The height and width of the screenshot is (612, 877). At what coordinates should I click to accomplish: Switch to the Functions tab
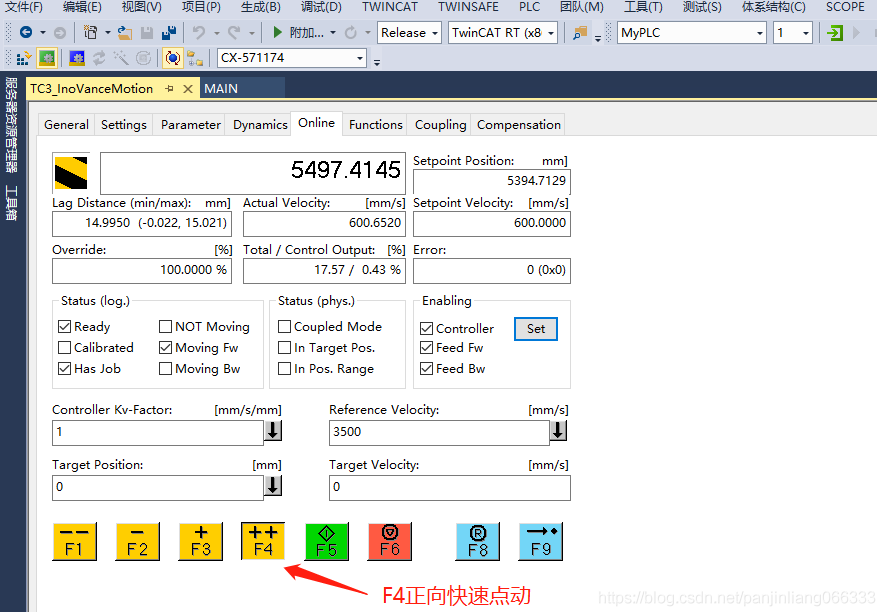[x=376, y=125]
